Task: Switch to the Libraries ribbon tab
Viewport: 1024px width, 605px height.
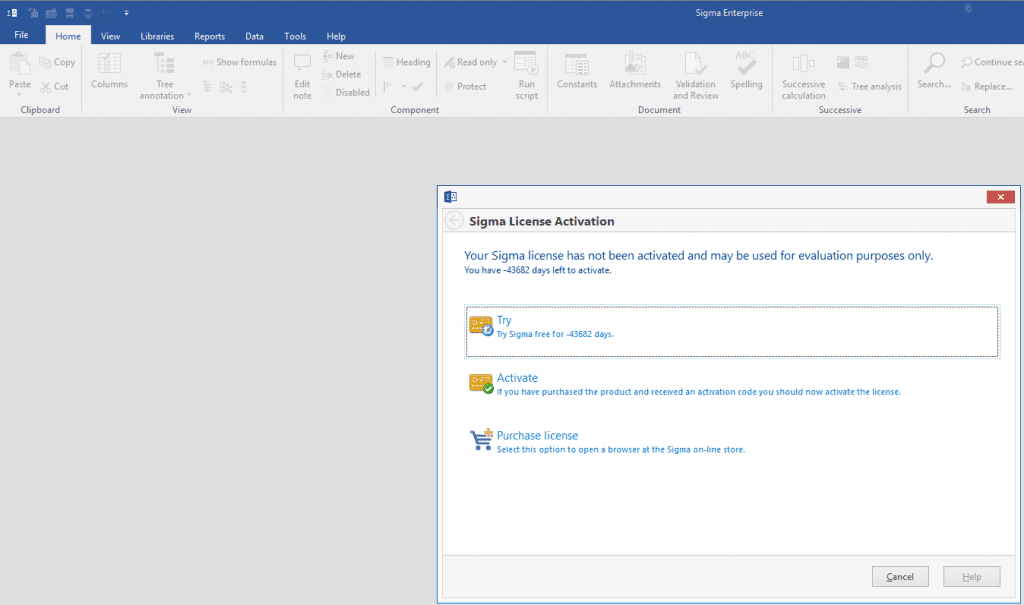Action: tap(157, 36)
